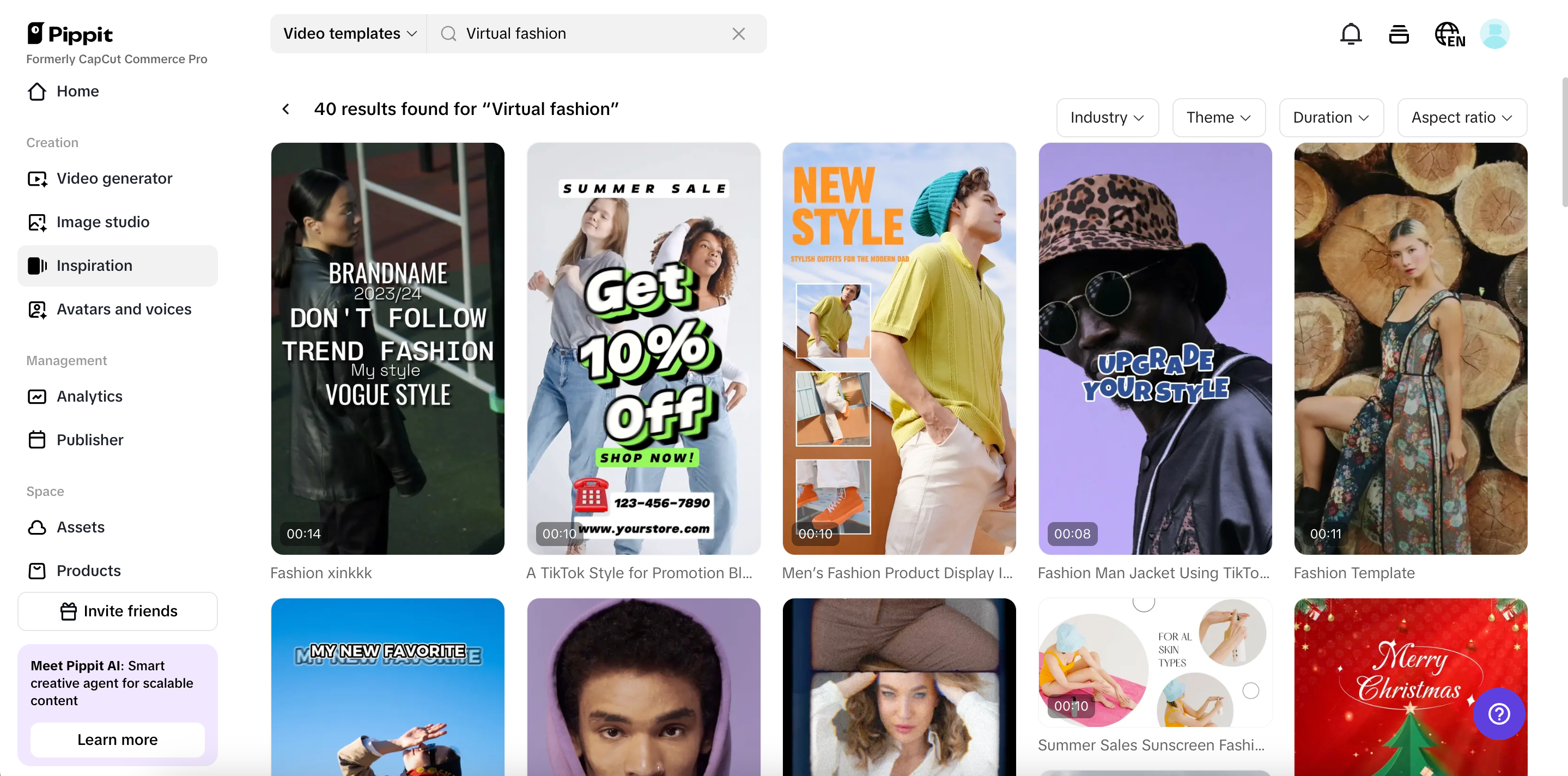Click the language globe EN icon

[x=1449, y=34]
